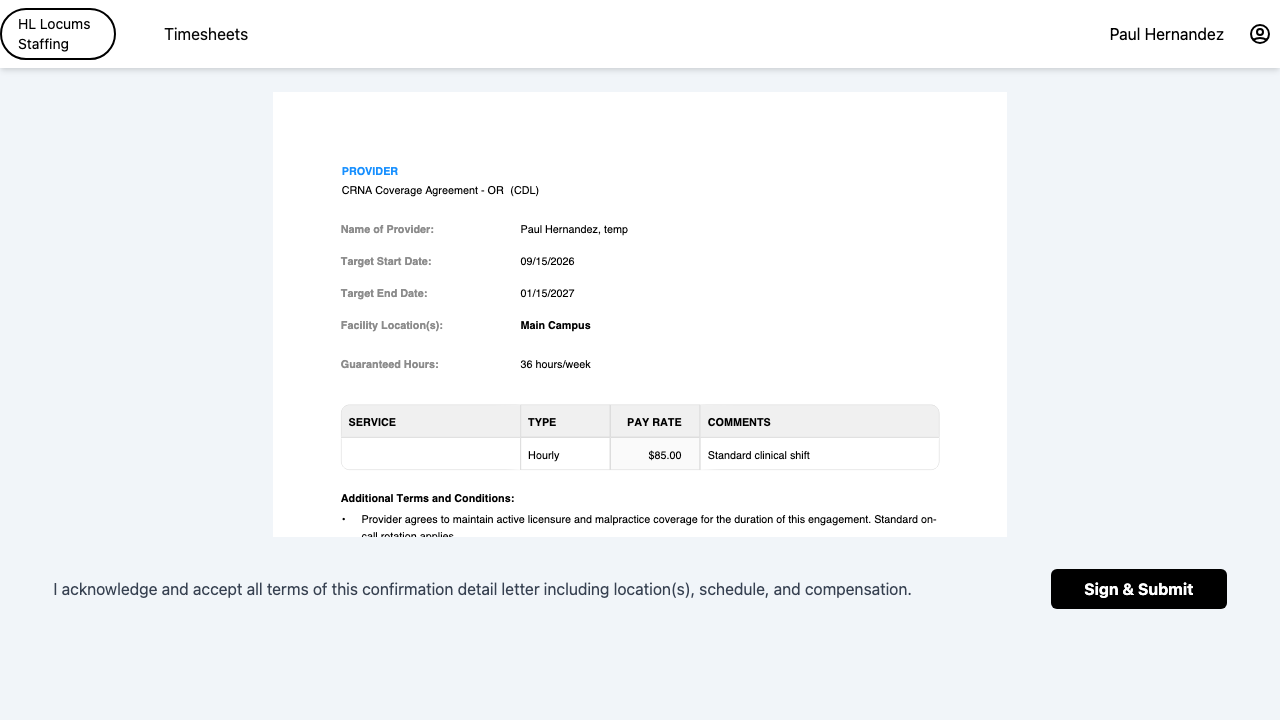The width and height of the screenshot is (1280, 720).
Task: Click the 'Target End Date:' label
Action: [x=384, y=293]
